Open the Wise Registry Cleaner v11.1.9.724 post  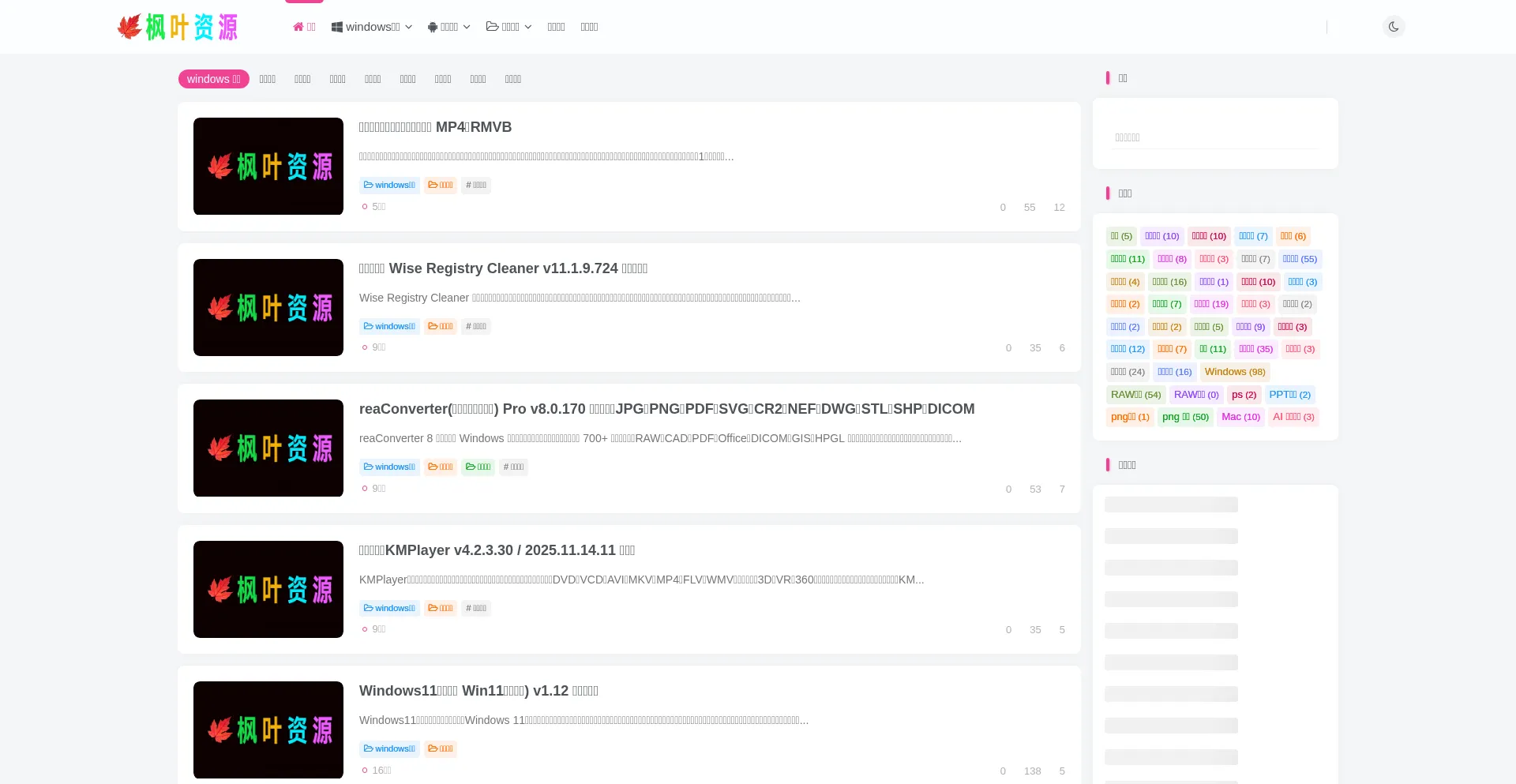coord(503,268)
